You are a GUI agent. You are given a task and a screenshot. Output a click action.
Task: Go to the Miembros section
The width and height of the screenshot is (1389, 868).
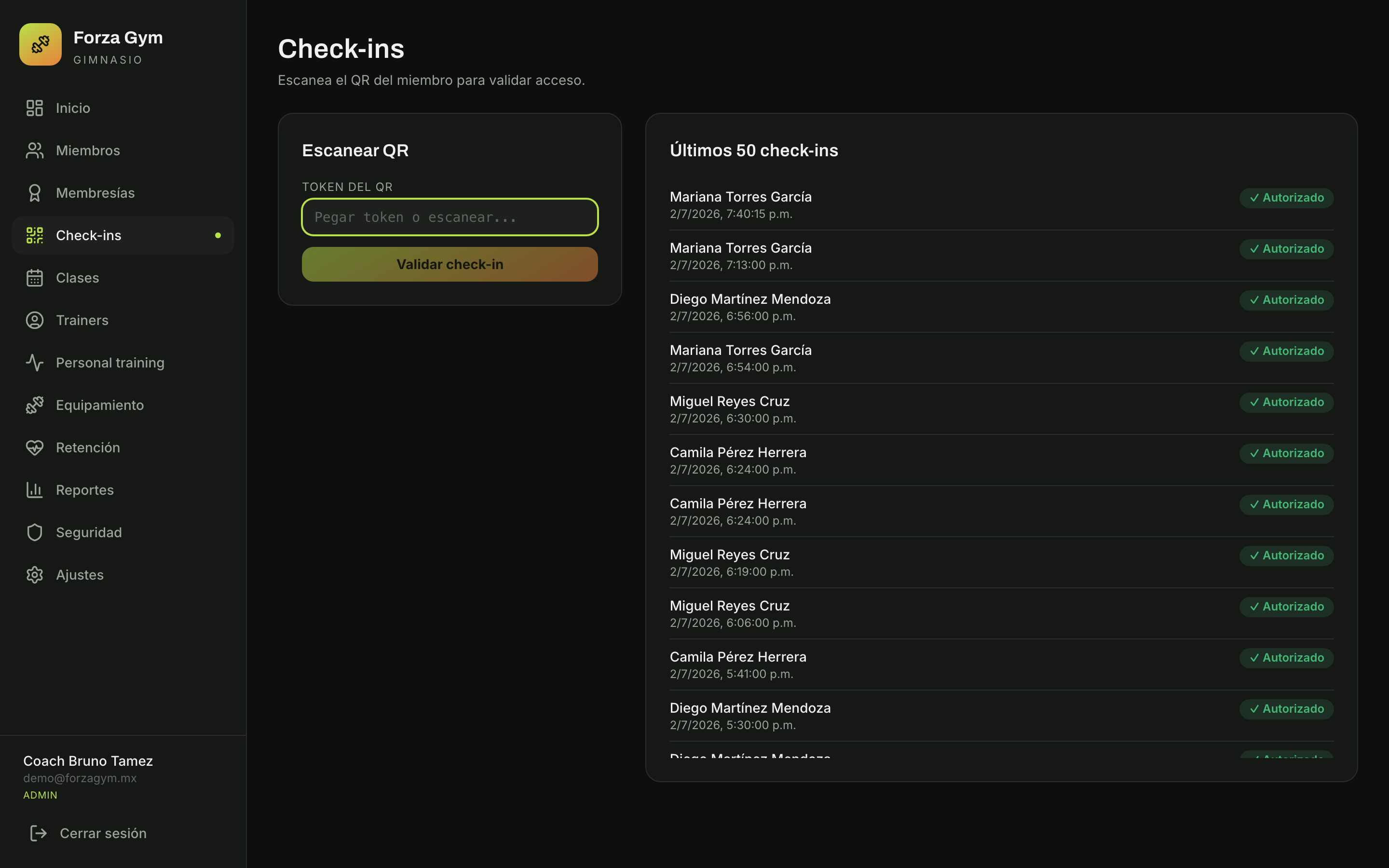(123, 150)
